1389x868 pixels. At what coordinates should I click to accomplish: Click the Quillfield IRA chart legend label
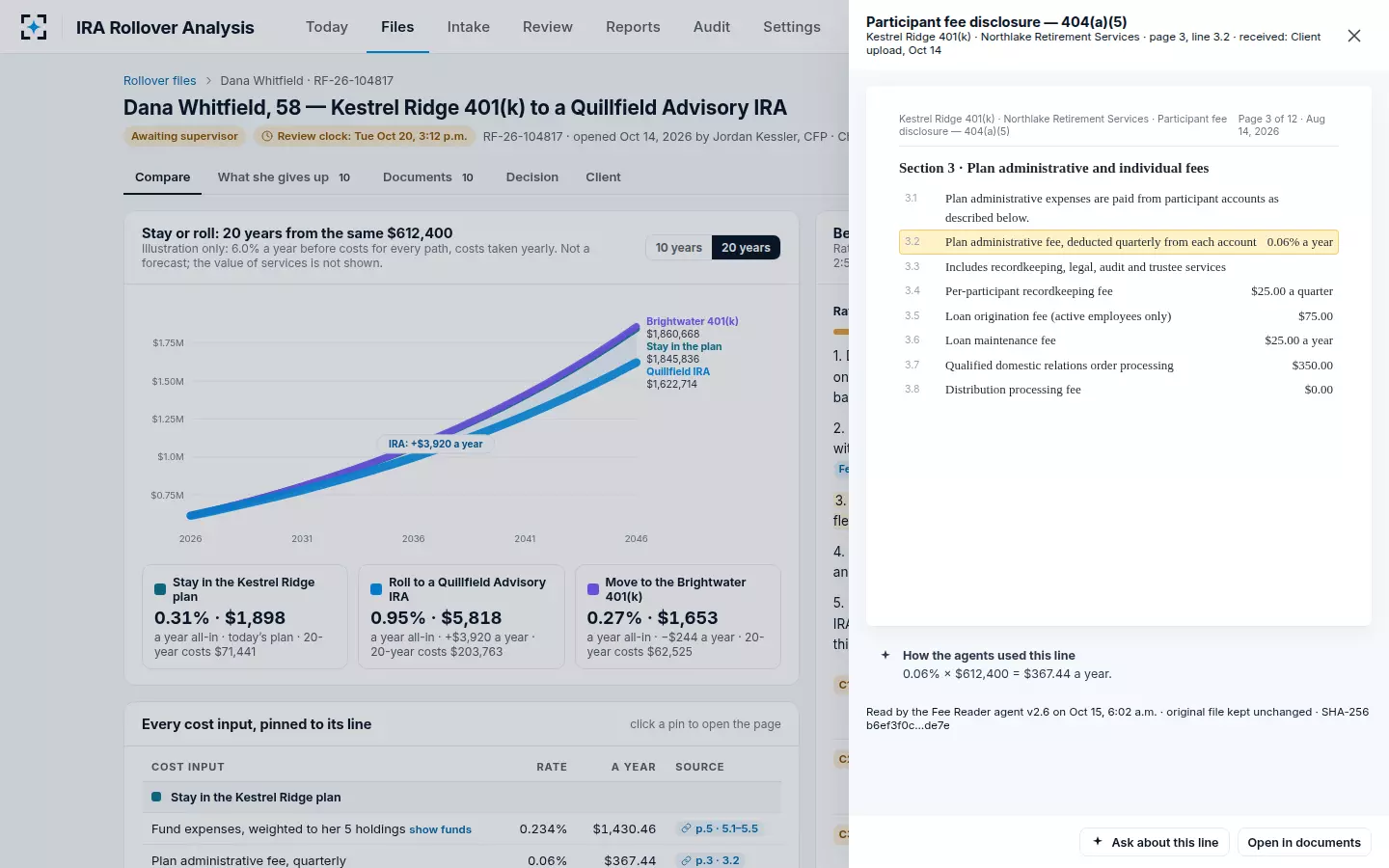(678, 371)
